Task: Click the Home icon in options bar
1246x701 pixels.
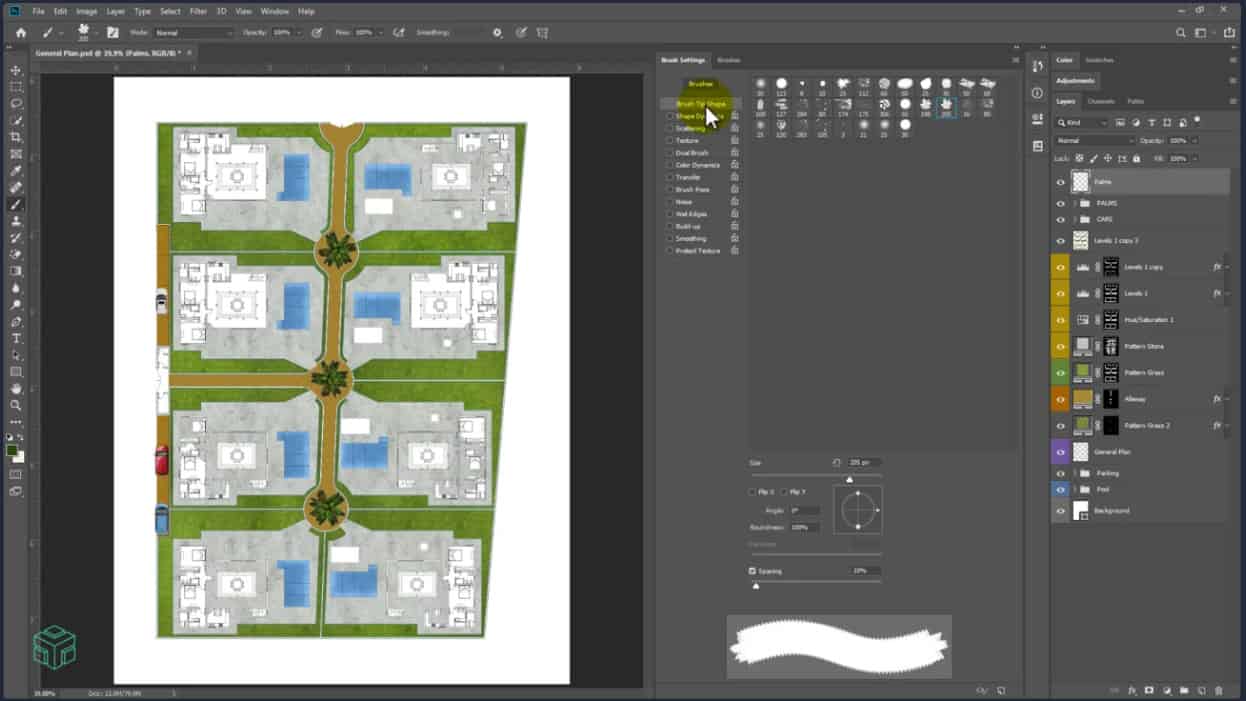Action: click(20, 33)
